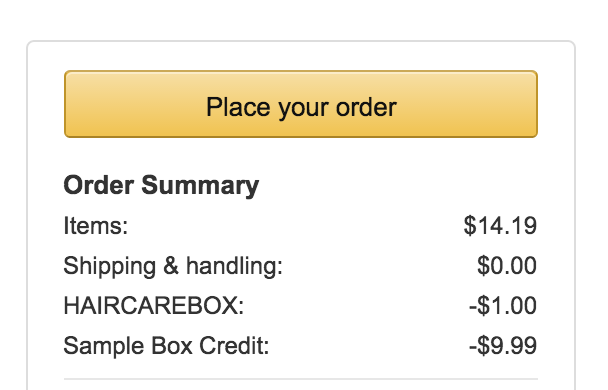The height and width of the screenshot is (390, 608).
Task: Click the blank area between button and Order Summary
Action: tap(301, 155)
